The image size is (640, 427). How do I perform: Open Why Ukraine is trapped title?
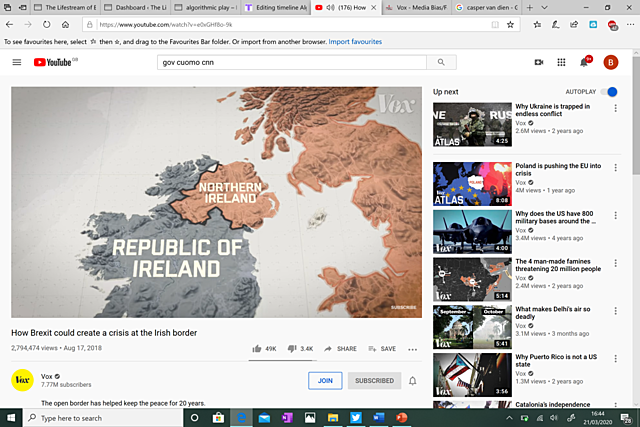pyautogui.click(x=552, y=110)
